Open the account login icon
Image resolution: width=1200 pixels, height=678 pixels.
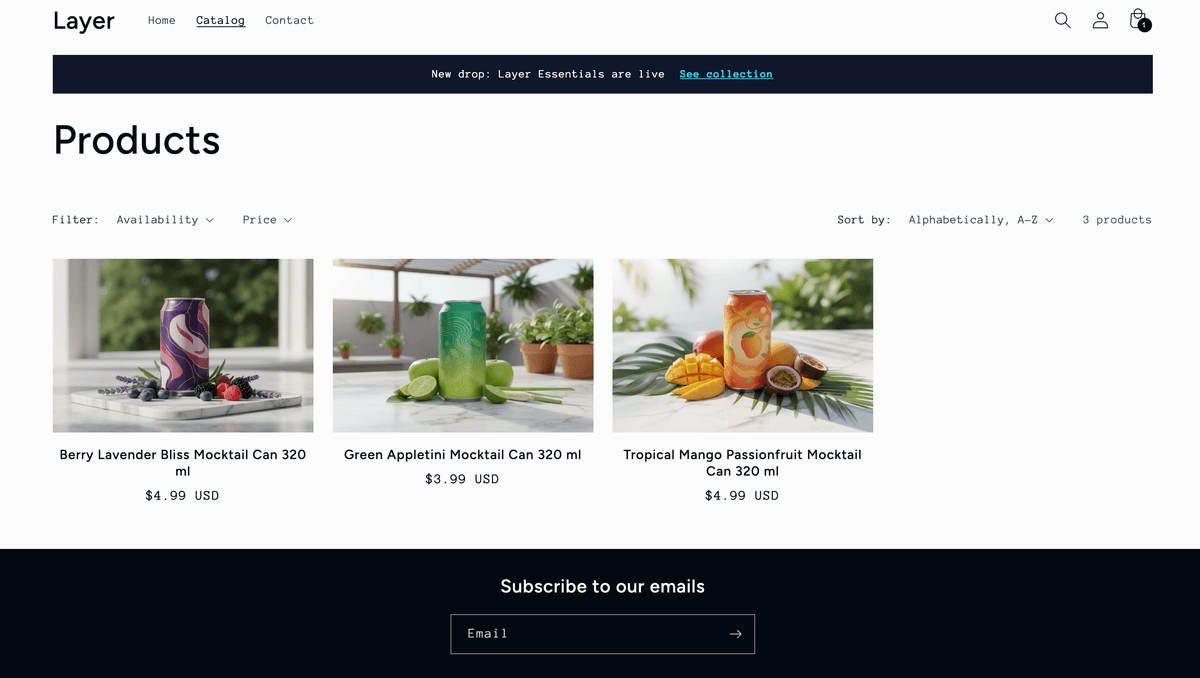[x=1100, y=20]
